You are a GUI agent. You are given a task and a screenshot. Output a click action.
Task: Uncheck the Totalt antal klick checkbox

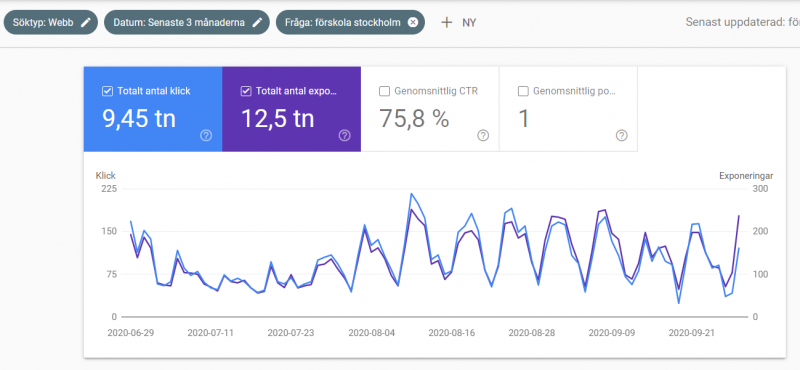point(107,91)
